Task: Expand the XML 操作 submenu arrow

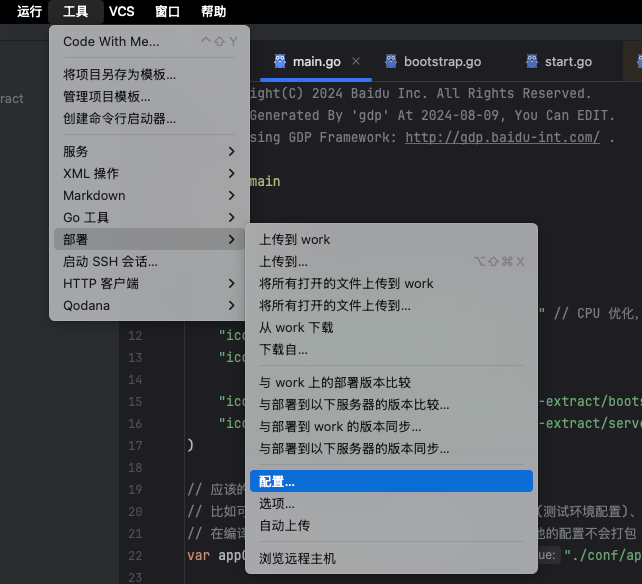Action: pyautogui.click(x=231, y=174)
